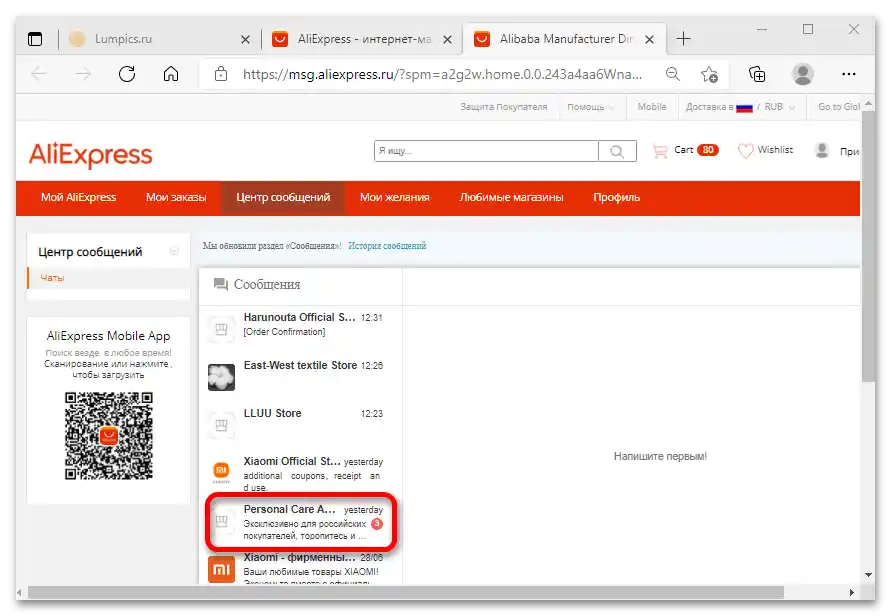891x616 pixels.
Task: Click the address bar URL
Action: [442, 74]
